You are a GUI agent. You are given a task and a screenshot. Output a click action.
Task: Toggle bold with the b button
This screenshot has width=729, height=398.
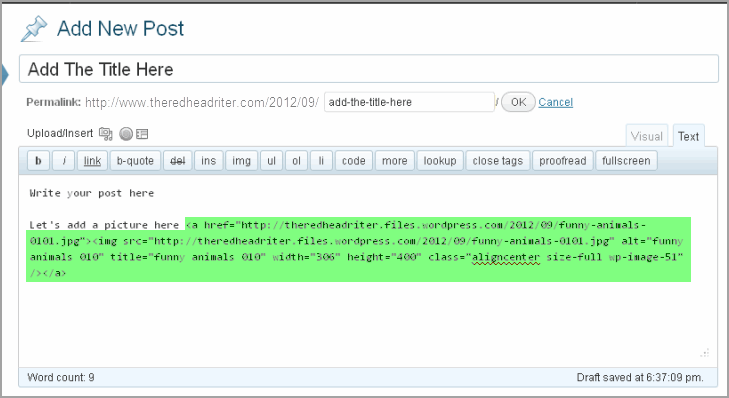point(39,161)
